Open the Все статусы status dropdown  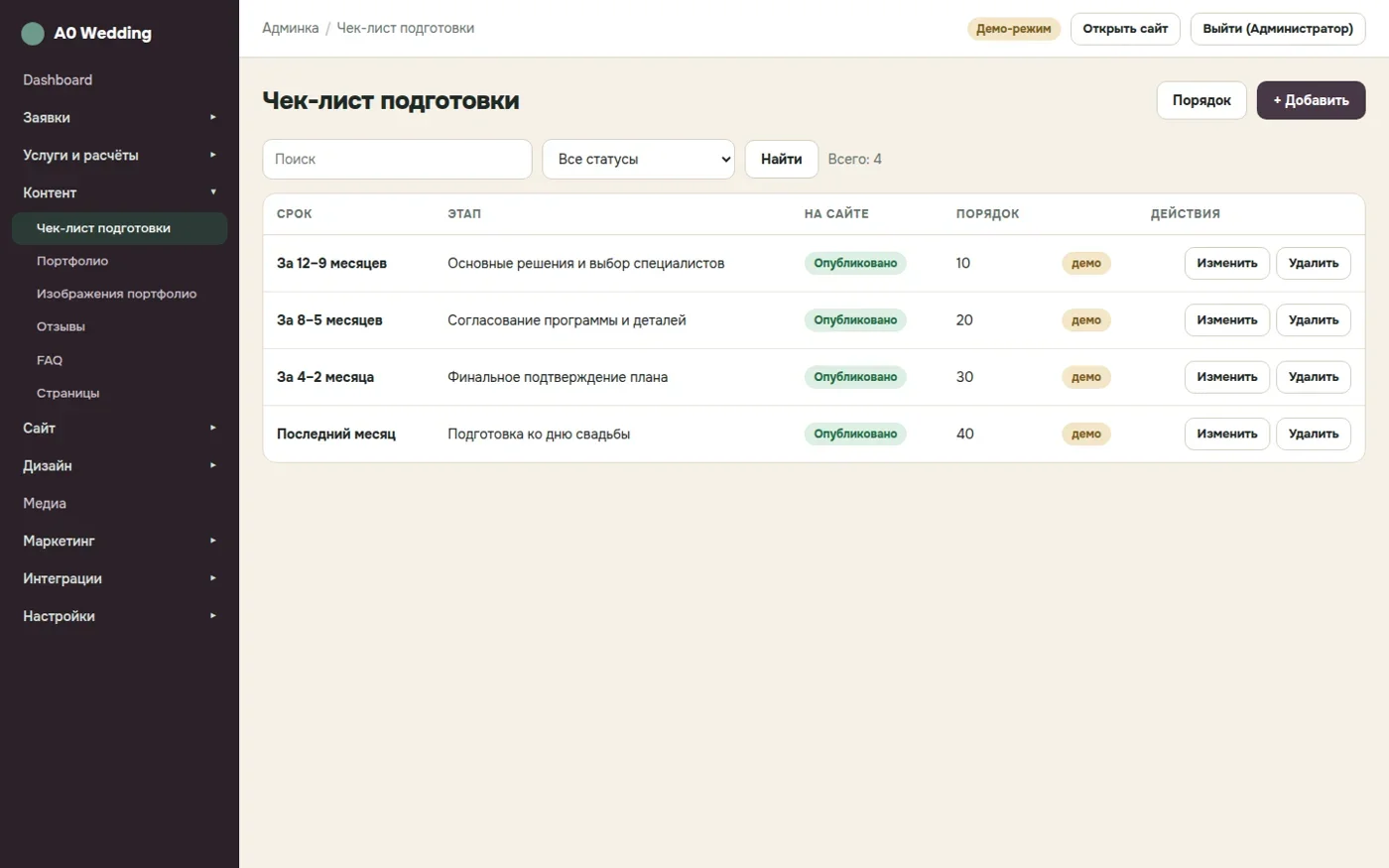click(638, 159)
